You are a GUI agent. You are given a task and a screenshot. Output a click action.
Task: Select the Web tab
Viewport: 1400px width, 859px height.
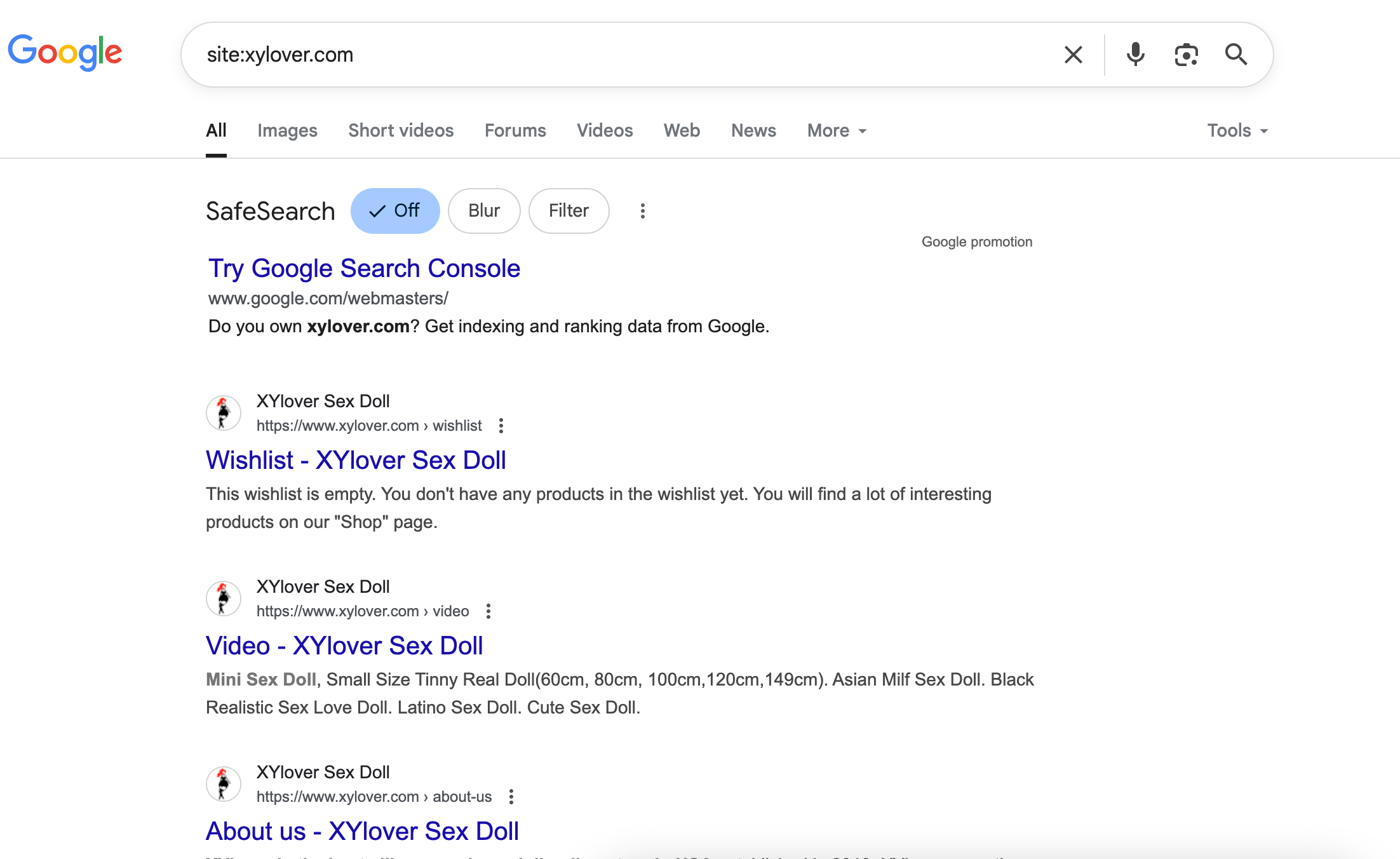click(x=682, y=130)
